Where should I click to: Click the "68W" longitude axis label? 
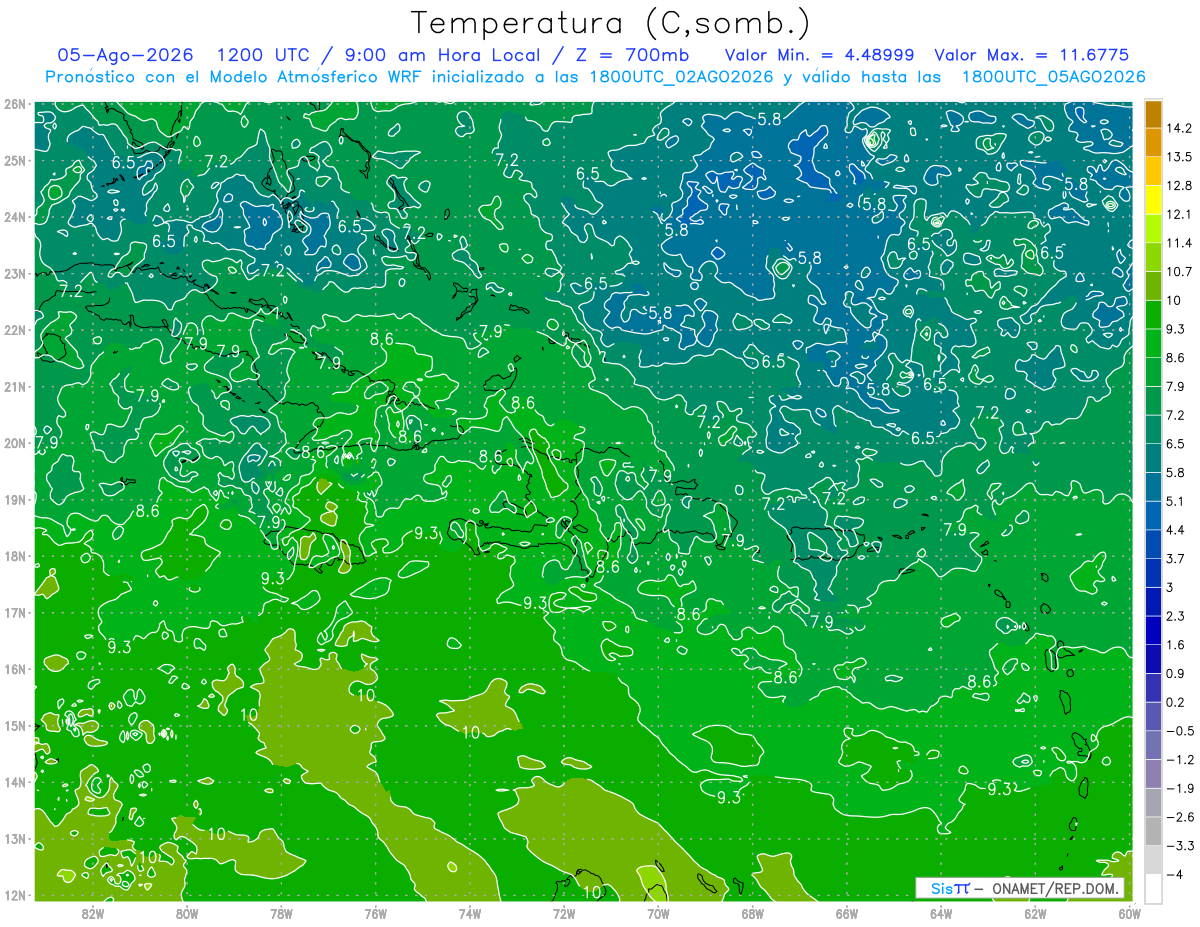[x=752, y=913]
